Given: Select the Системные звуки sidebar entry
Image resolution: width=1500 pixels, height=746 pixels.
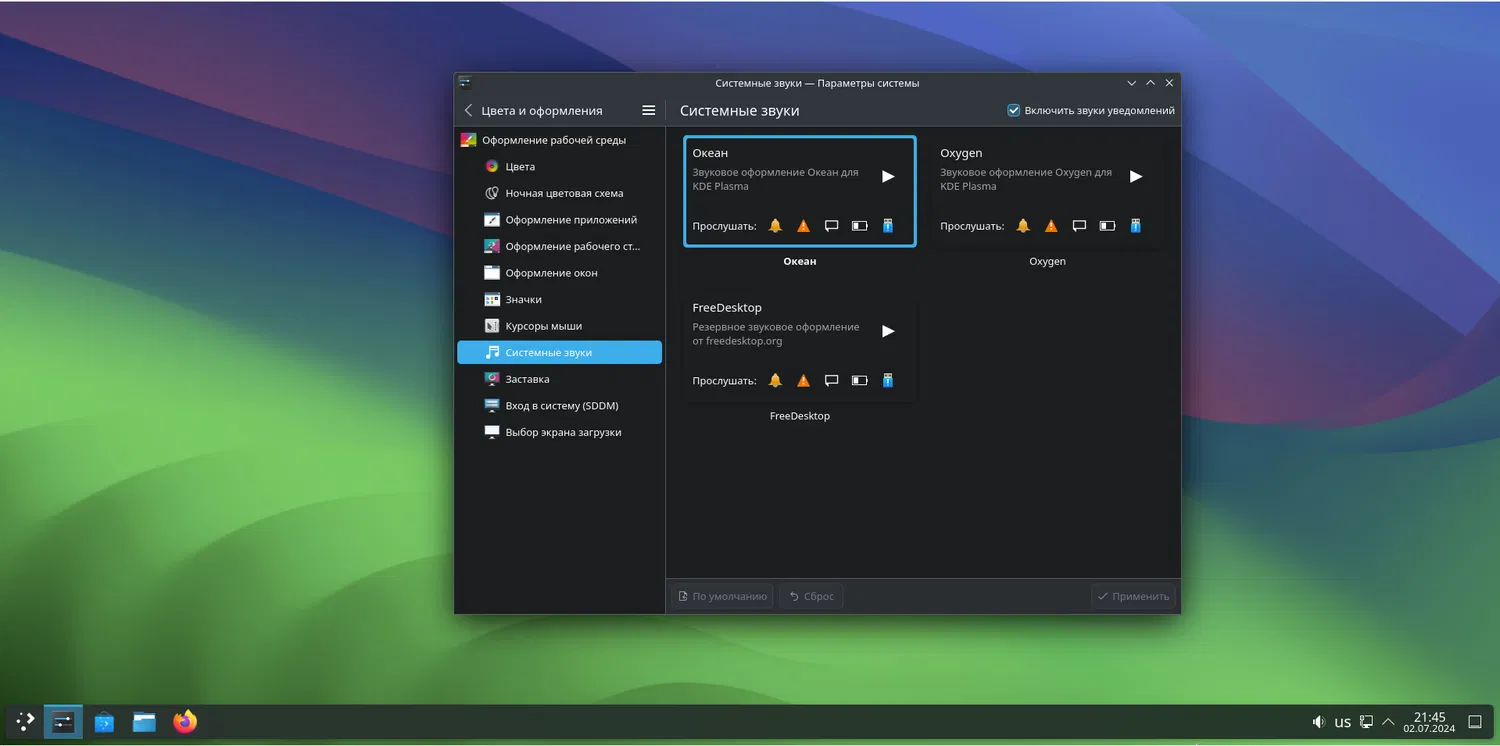Looking at the screenshot, I should point(559,352).
